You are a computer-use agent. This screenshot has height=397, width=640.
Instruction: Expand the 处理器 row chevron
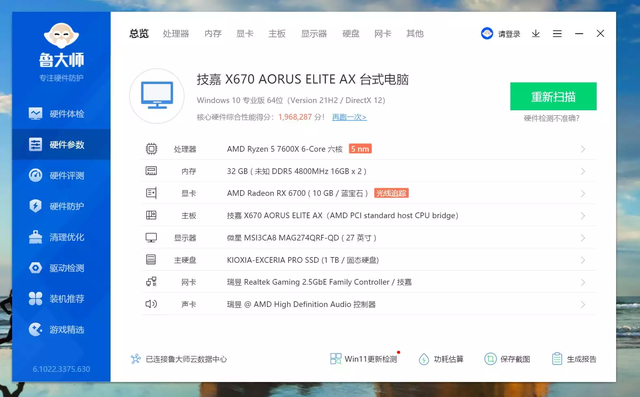583,149
